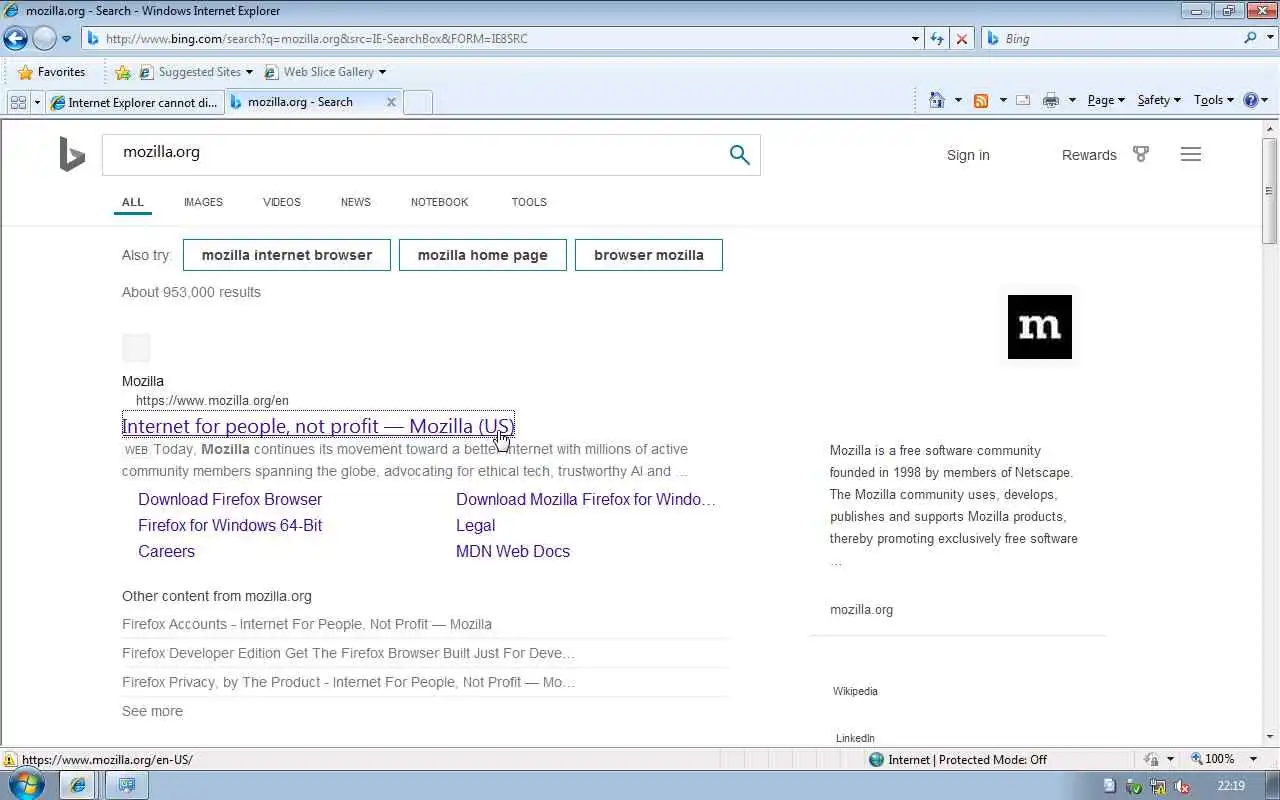Open Suggested Sites dropdown
The height and width of the screenshot is (800, 1280).
(197, 72)
